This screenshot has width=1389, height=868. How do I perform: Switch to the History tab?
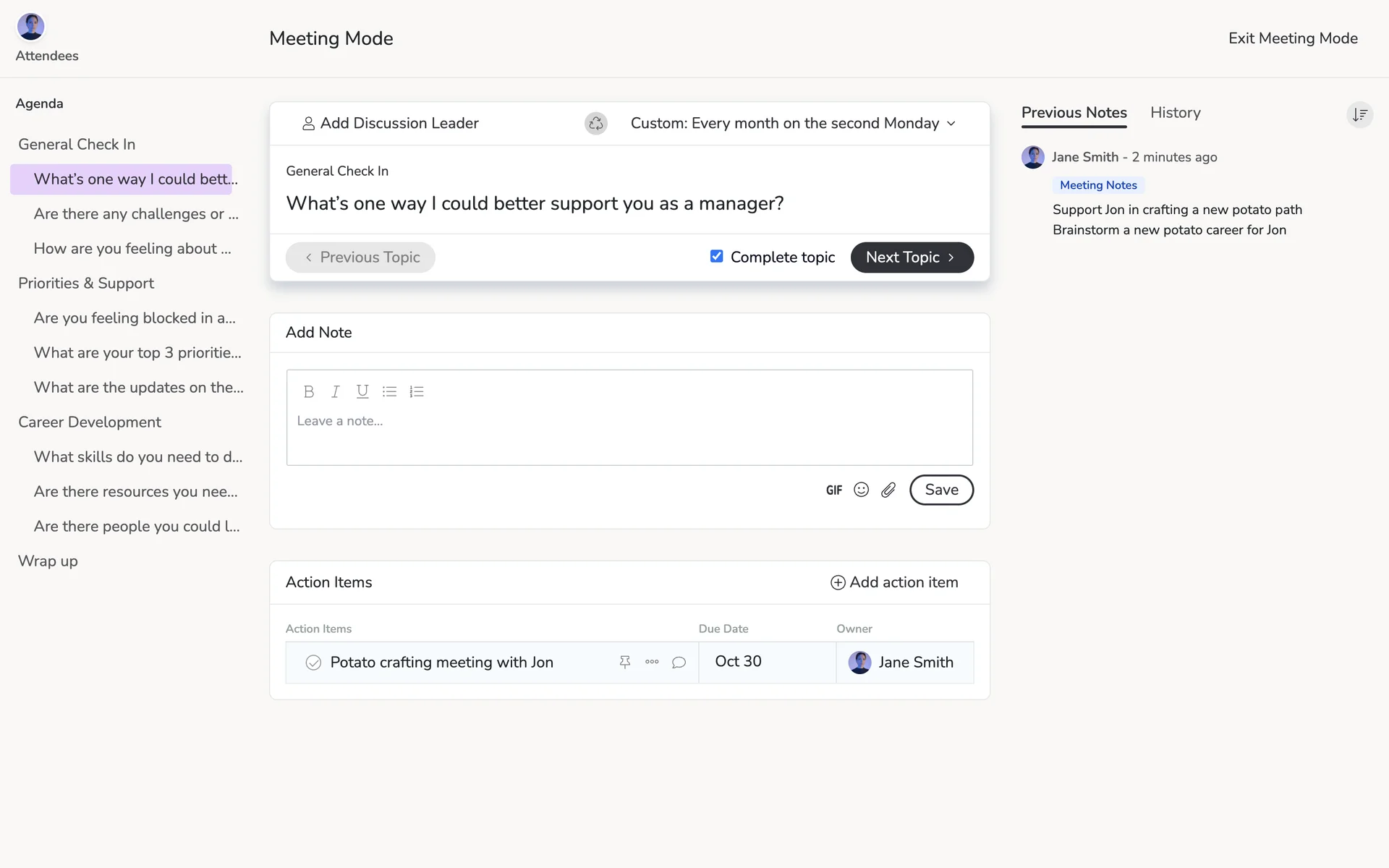pyautogui.click(x=1175, y=113)
